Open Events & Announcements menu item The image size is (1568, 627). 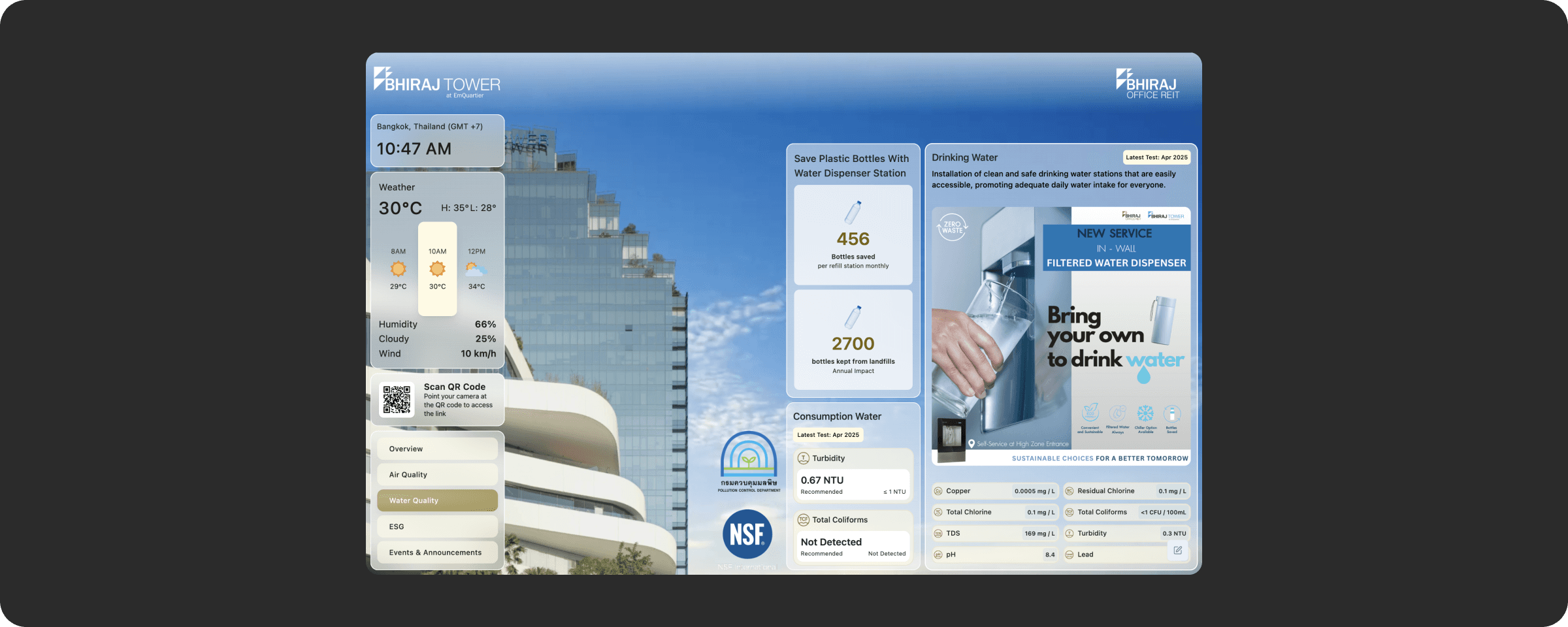click(x=437, y=553)
